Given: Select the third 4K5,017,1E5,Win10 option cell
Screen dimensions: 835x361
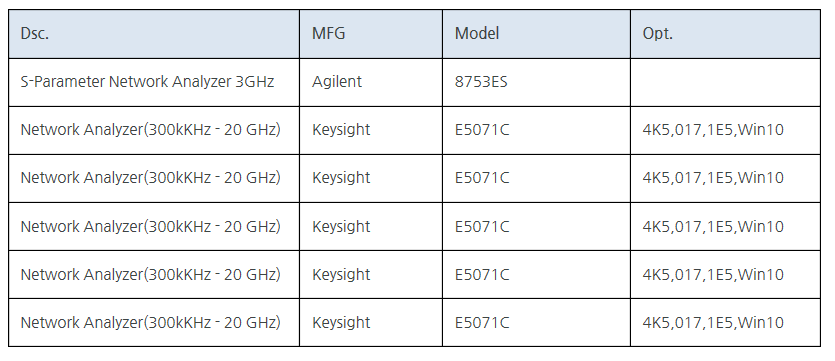Looking at the screenshot, I should (725, 226).
